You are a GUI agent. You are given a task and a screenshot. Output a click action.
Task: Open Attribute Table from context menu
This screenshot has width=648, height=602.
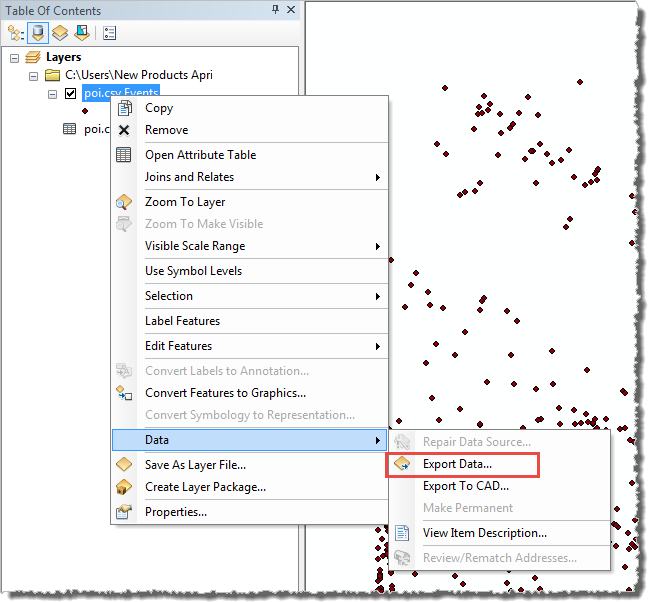[200, 155]
